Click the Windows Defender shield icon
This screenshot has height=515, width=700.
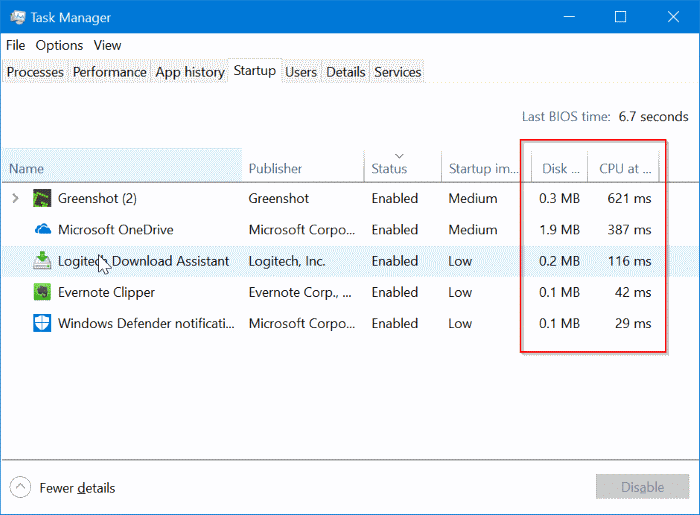click(x=42, y=323)
